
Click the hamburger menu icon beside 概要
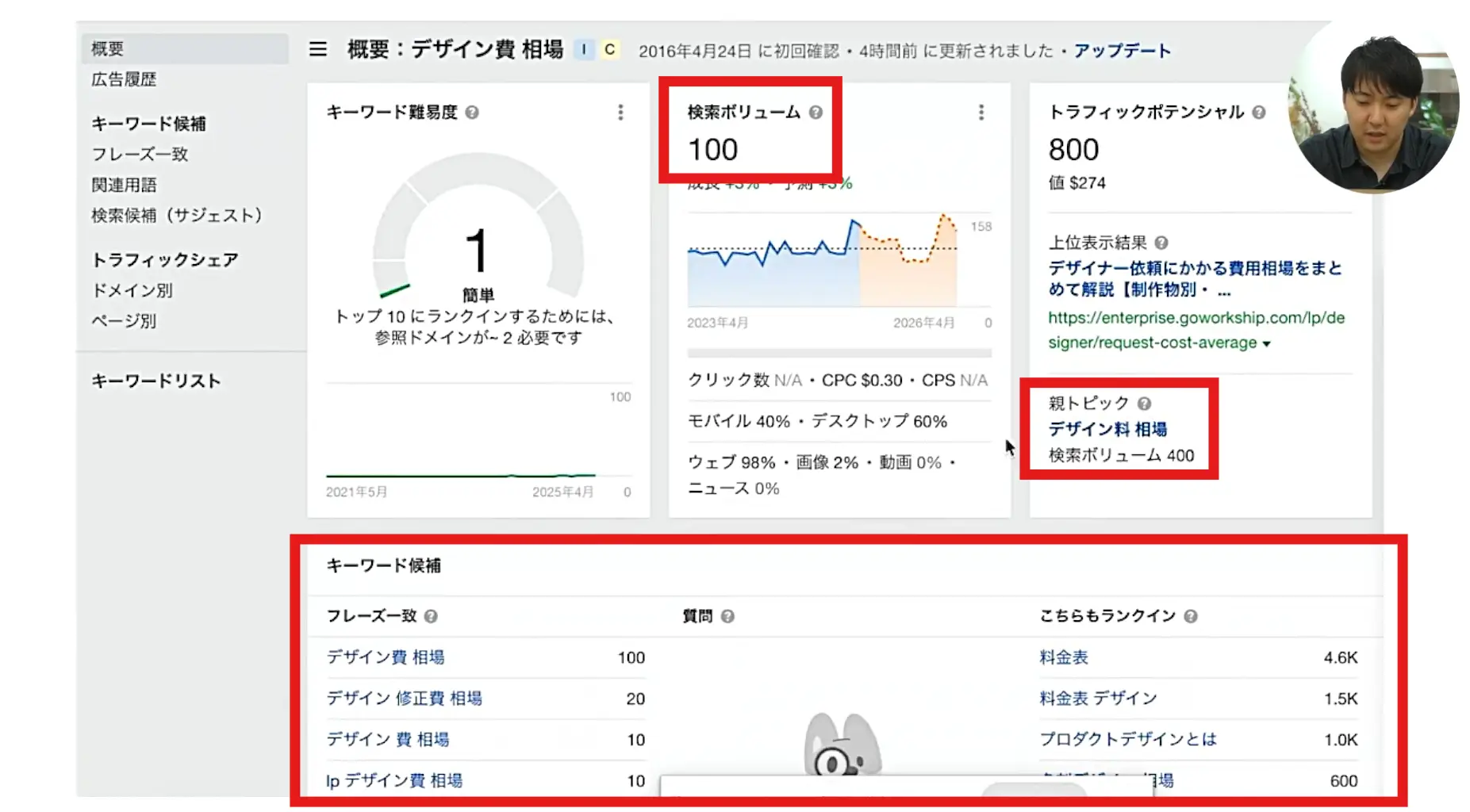pyautogui.click(x=317, y=50)
